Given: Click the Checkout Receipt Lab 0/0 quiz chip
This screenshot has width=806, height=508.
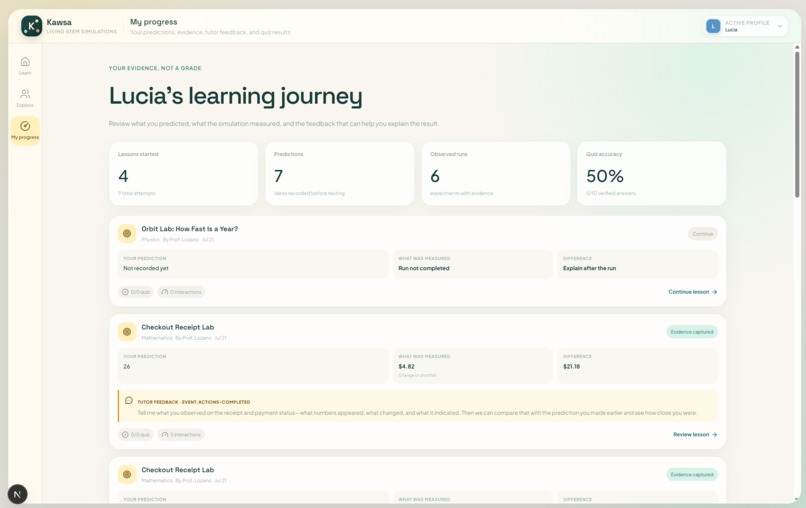Looking at the screenshot, I should [136, 434].
